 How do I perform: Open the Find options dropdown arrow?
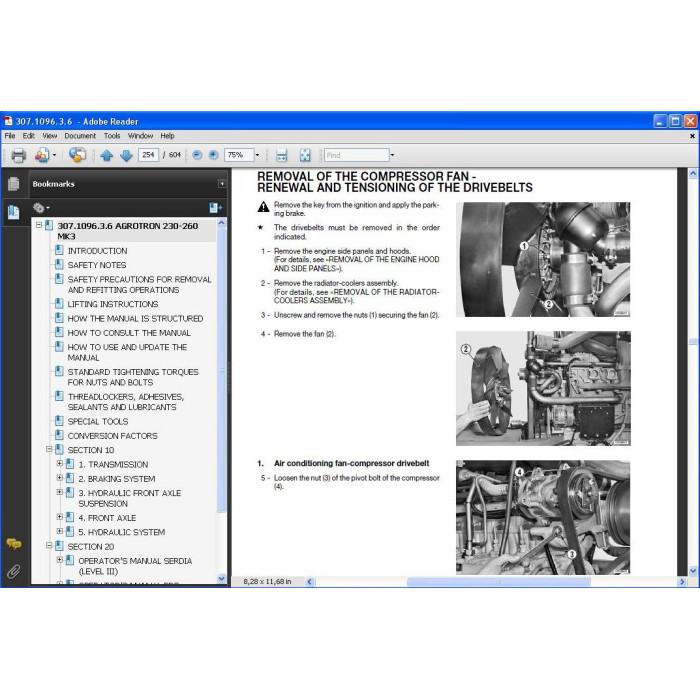(392, 155)
